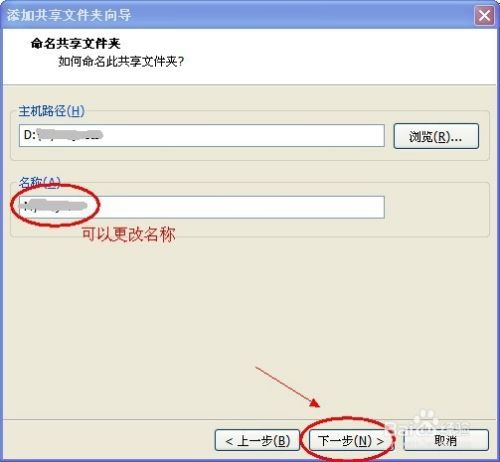Go back with 上一步(B) button

[257, 441]
